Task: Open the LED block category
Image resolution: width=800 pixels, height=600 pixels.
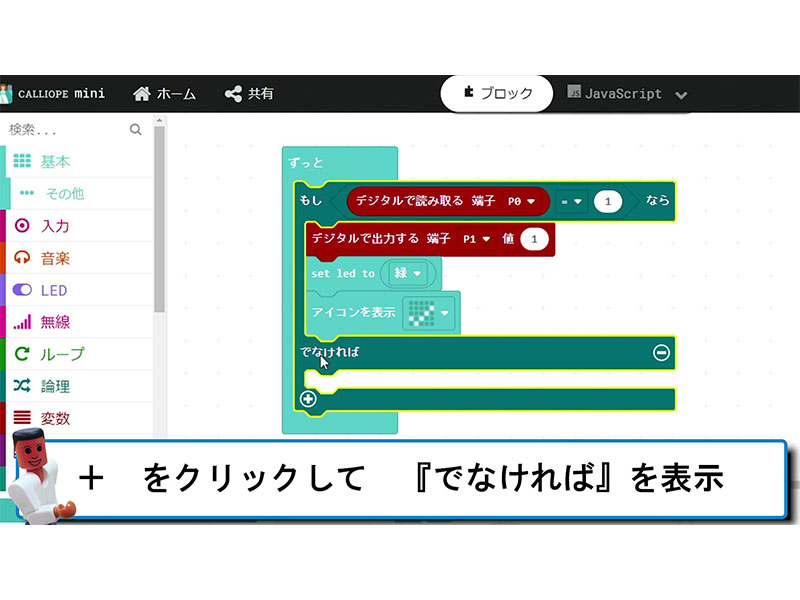Action: click(53, 290)
